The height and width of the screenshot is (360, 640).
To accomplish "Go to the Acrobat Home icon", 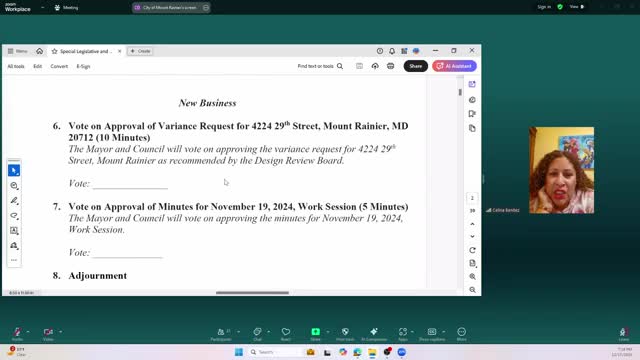I will (x=40, y=51).
